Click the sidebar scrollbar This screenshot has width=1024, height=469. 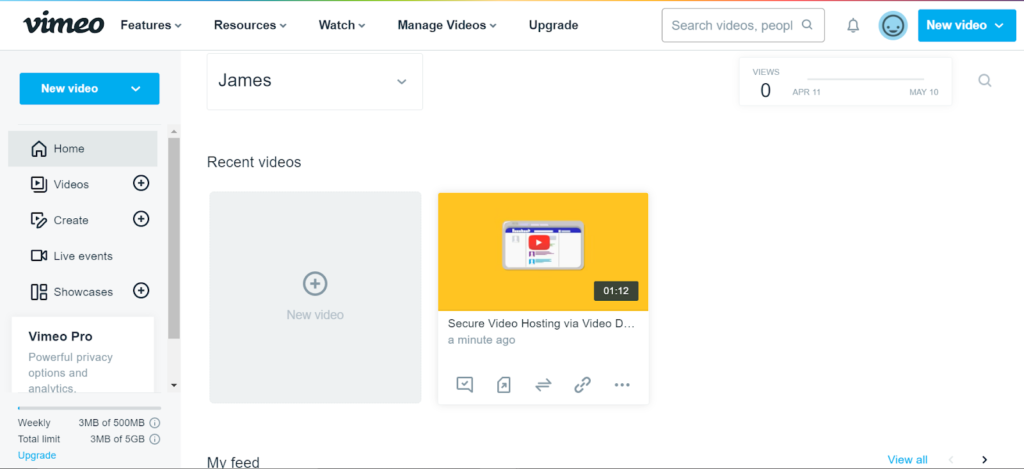pos(174,238)
